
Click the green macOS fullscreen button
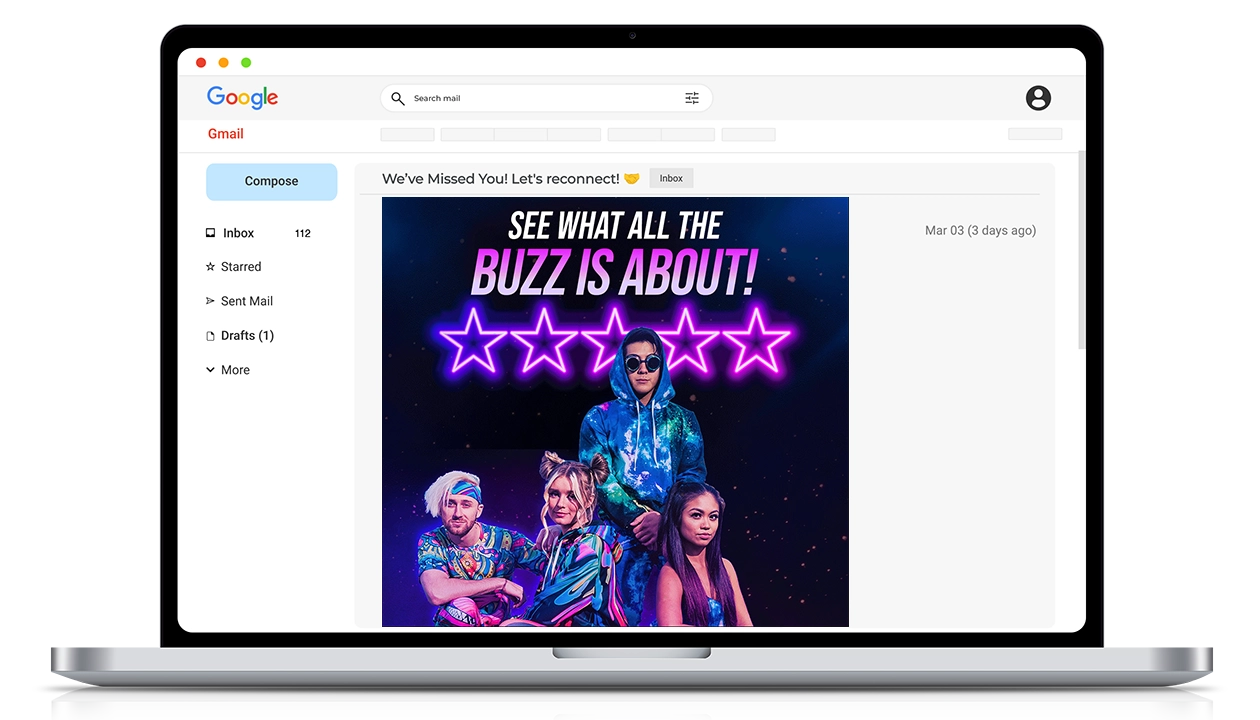246,63
